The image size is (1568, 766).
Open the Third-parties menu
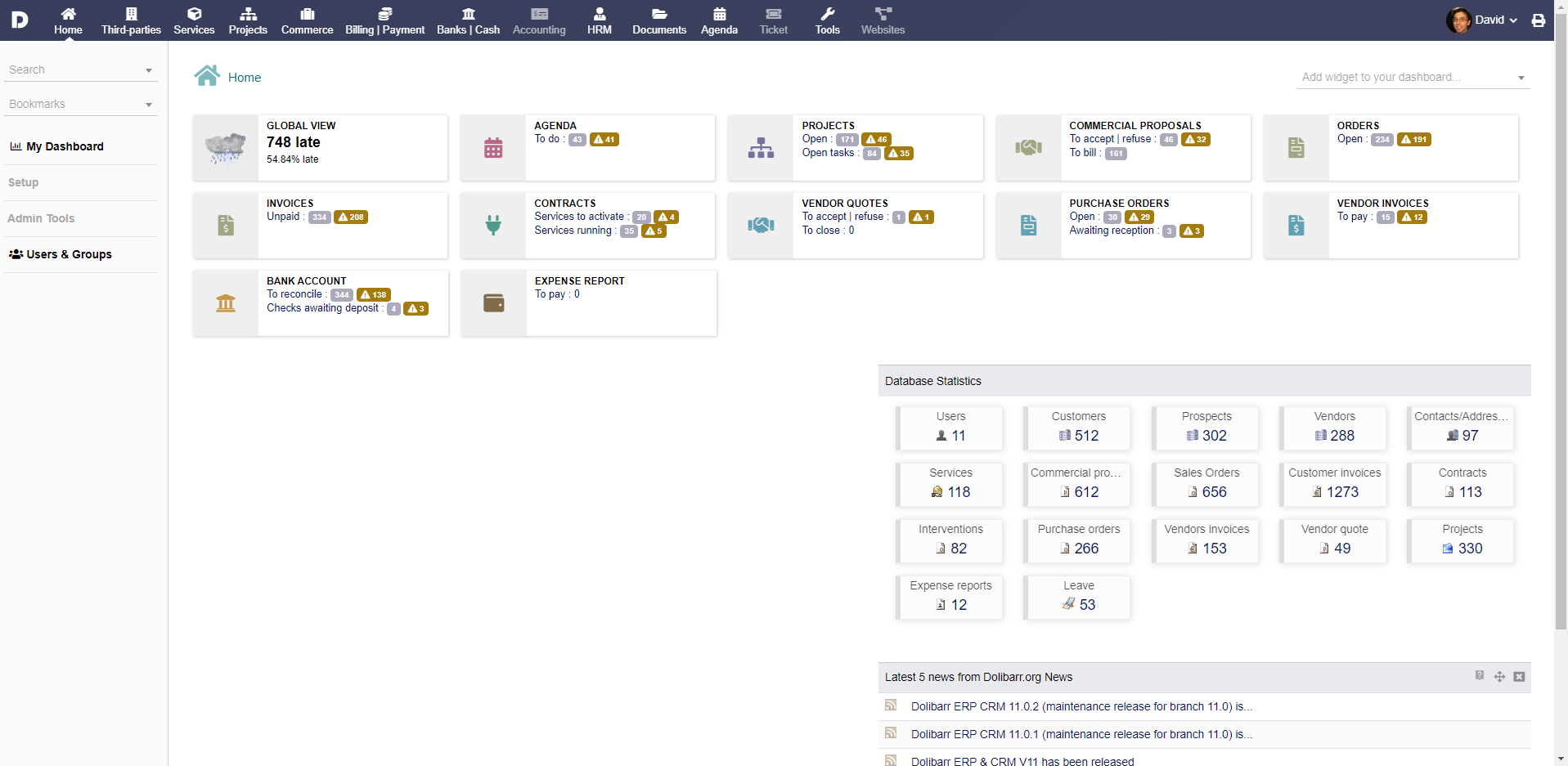click(x=131, y=20)
